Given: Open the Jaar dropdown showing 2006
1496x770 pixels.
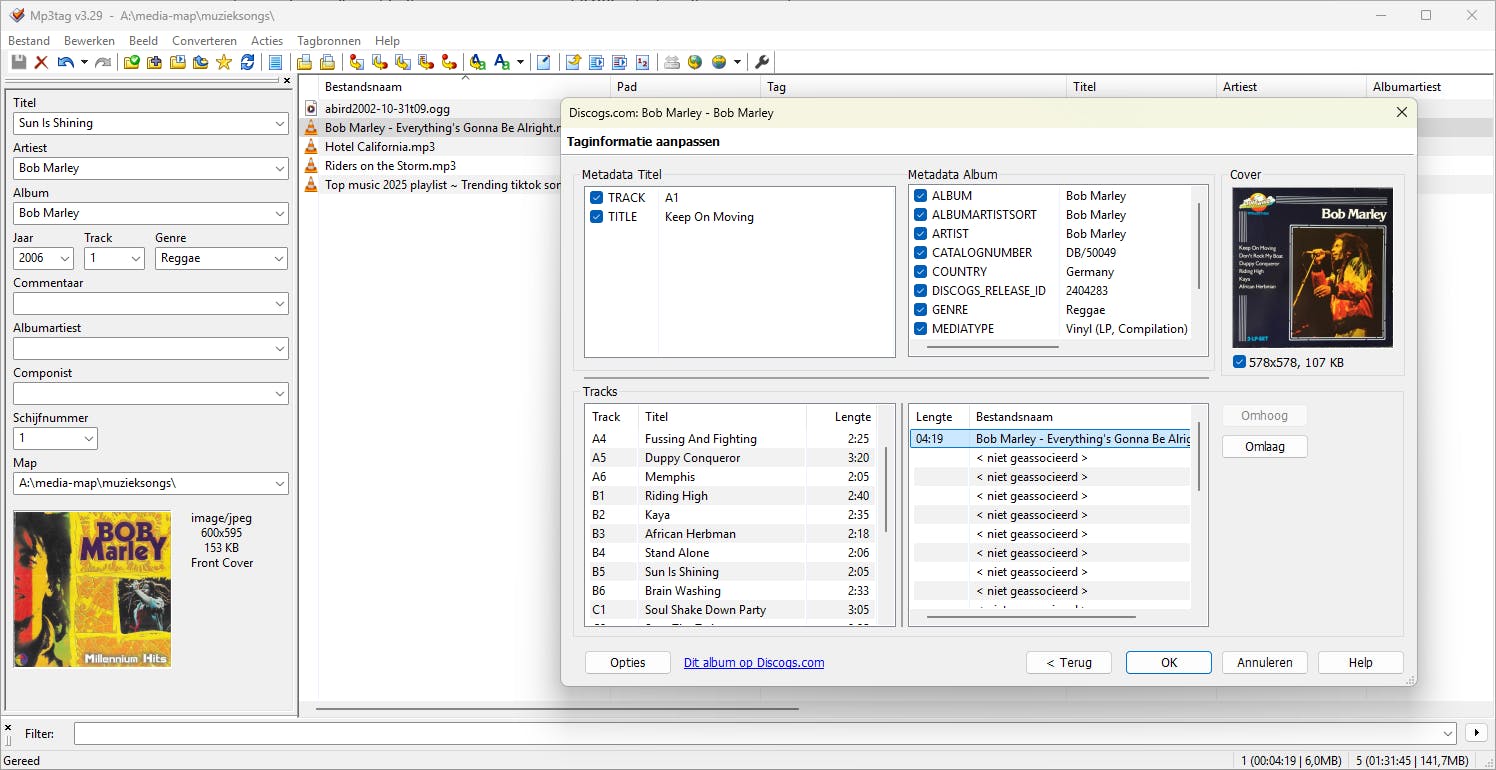Looking at the screenshot, I should (x=65, y=258).
